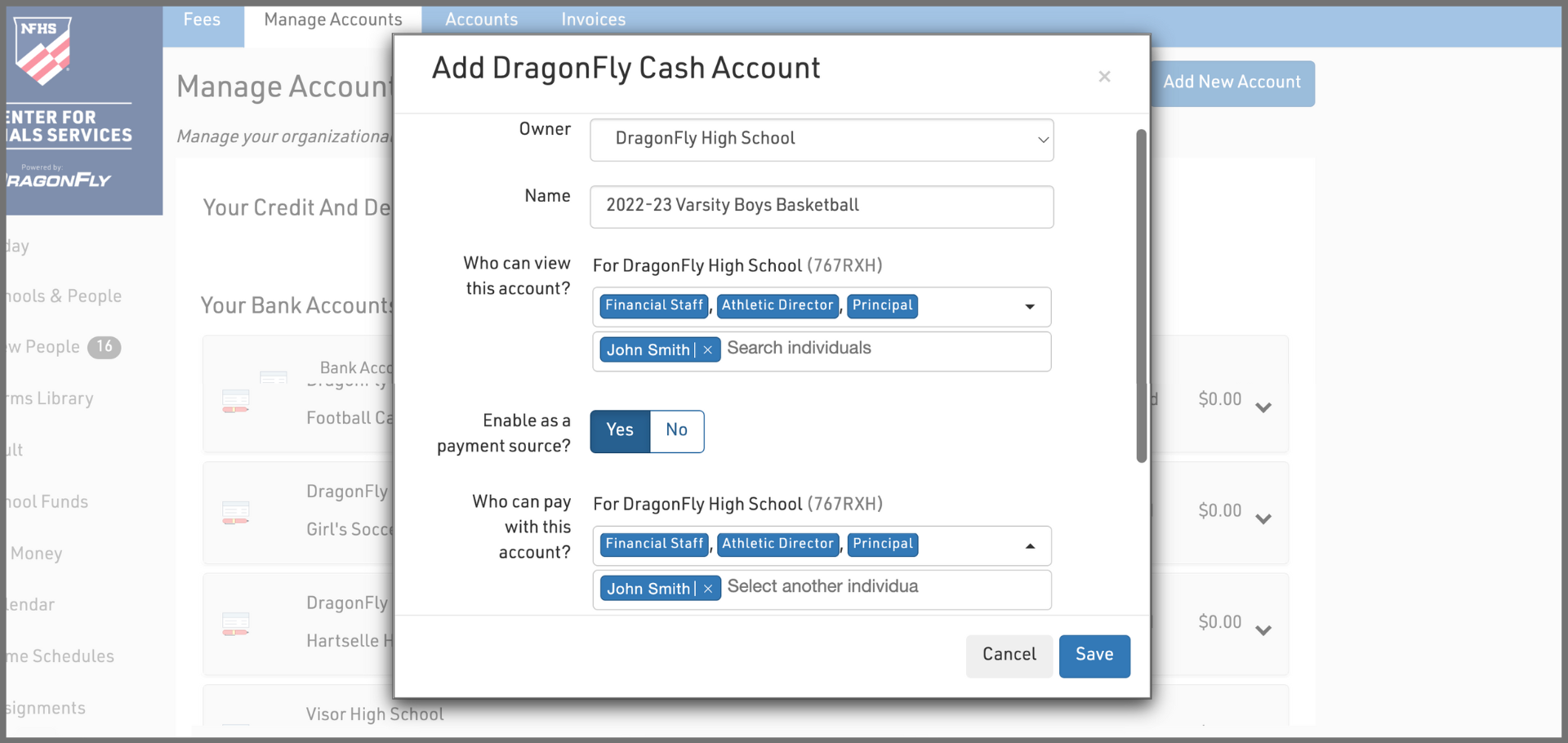Click the account Name text field
1568x743 pixels.
pyautogui.click(x=822, y=207)
